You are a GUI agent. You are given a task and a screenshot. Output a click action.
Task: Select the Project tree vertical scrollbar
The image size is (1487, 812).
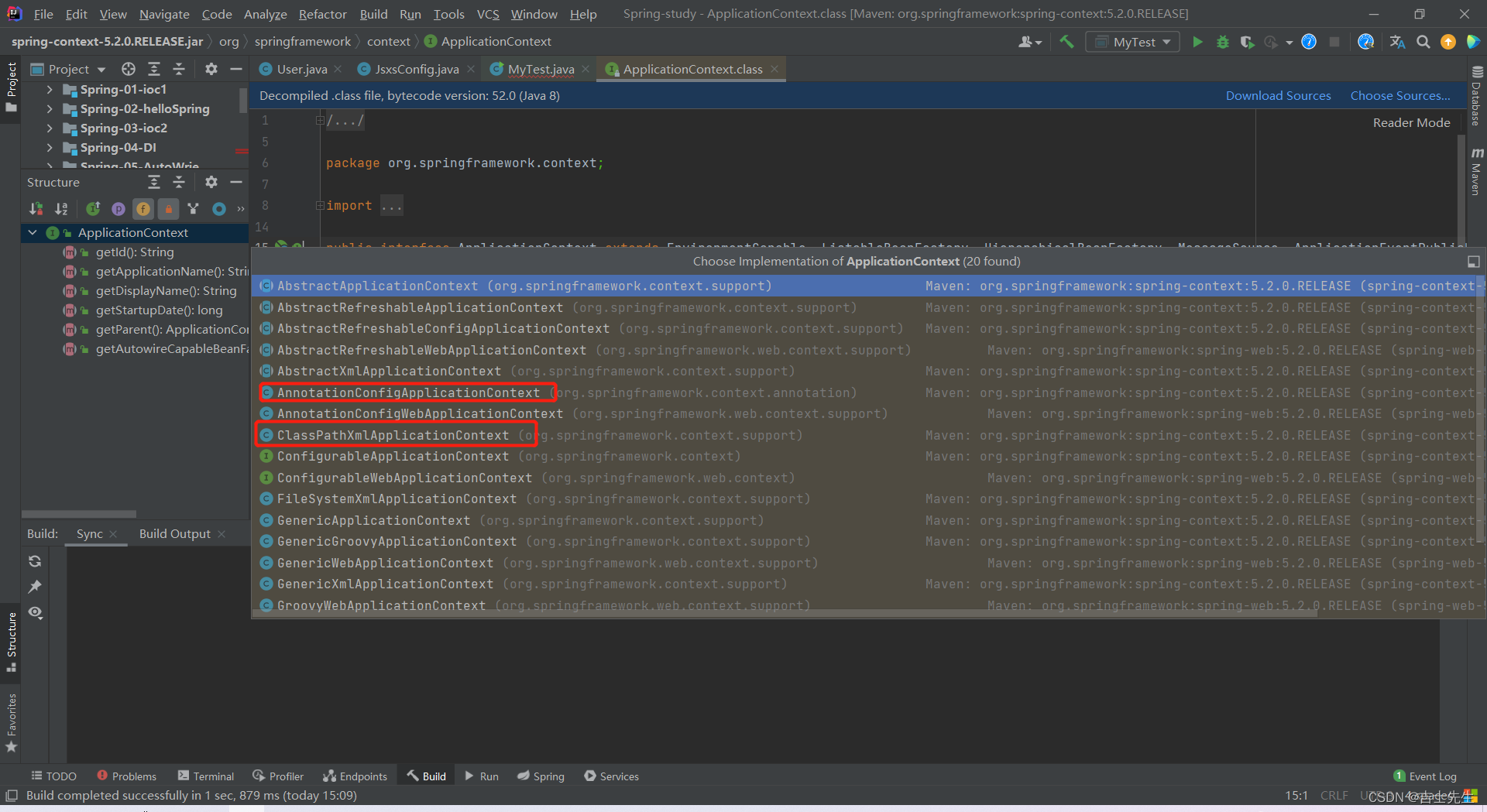[243, 101]
